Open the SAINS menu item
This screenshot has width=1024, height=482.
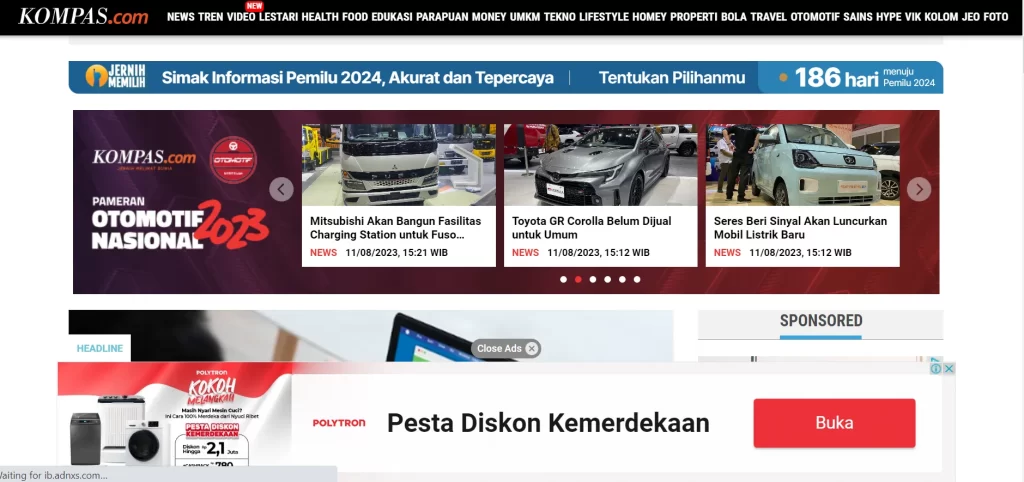(x=857, y=17)
